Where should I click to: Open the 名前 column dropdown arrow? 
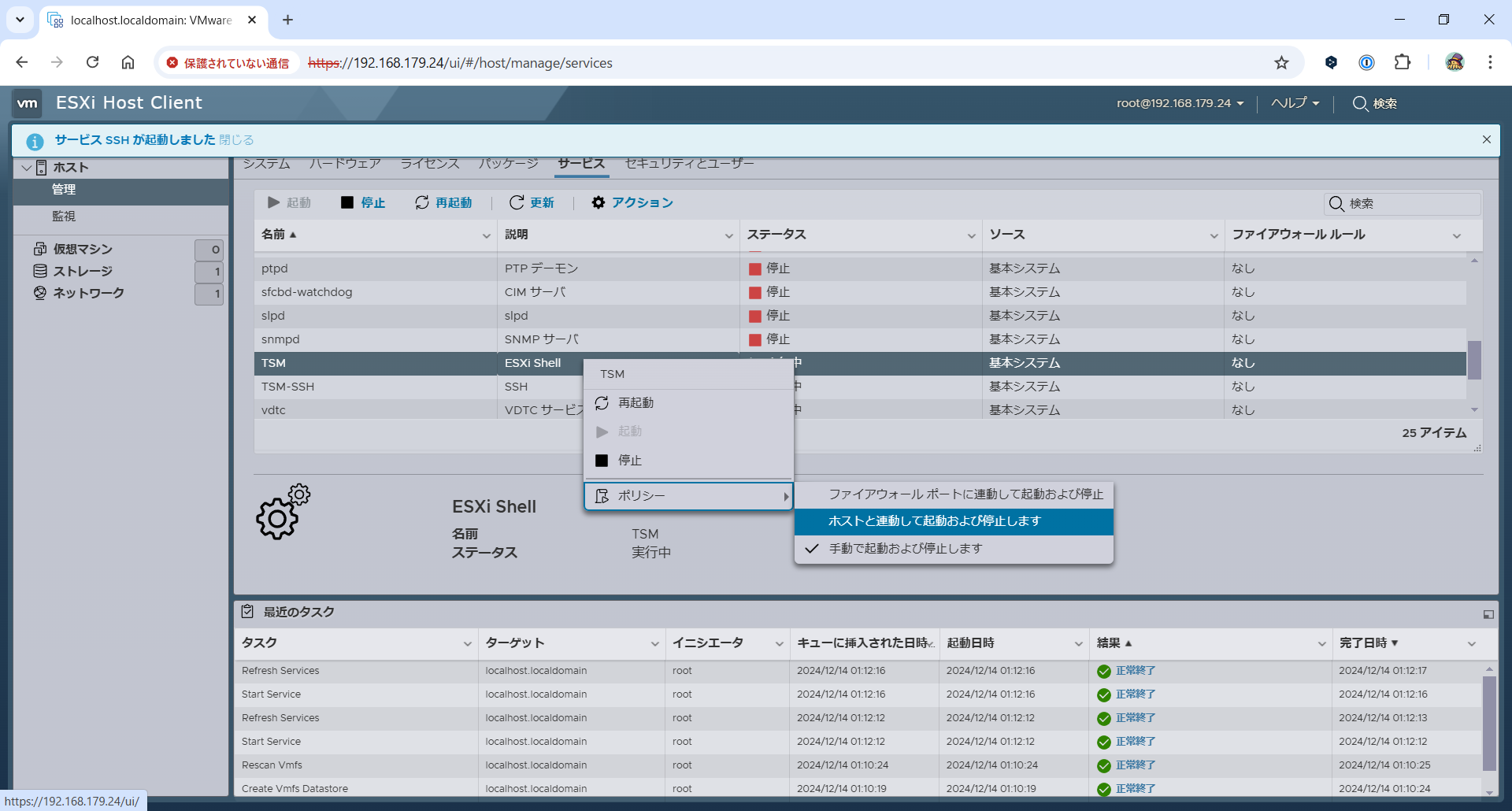pyautogui.click(x=486, y=235)
